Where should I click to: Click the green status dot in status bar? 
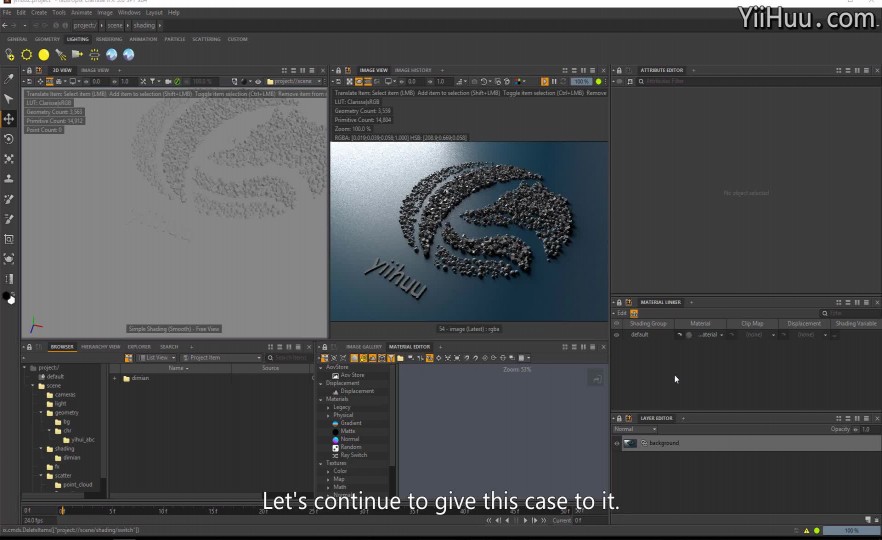click(817, 530)
